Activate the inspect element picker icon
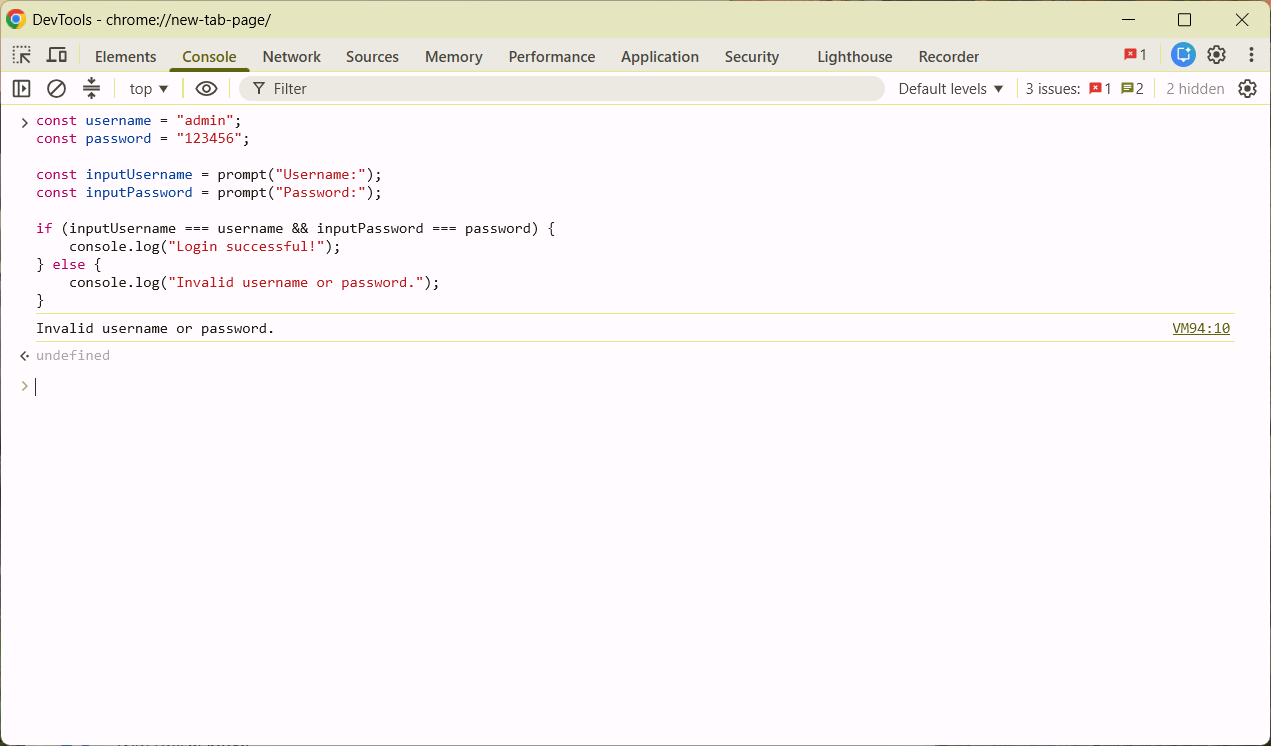Image resolution: width=1271 pixels, height=746 pixels. 22,55
